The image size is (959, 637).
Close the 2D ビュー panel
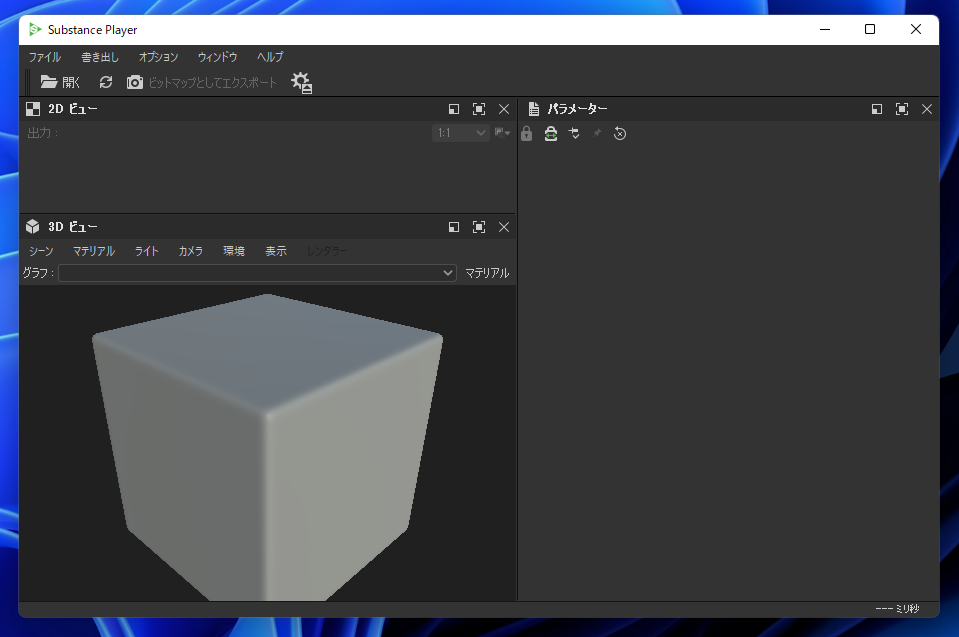click(x=504, y=109)
